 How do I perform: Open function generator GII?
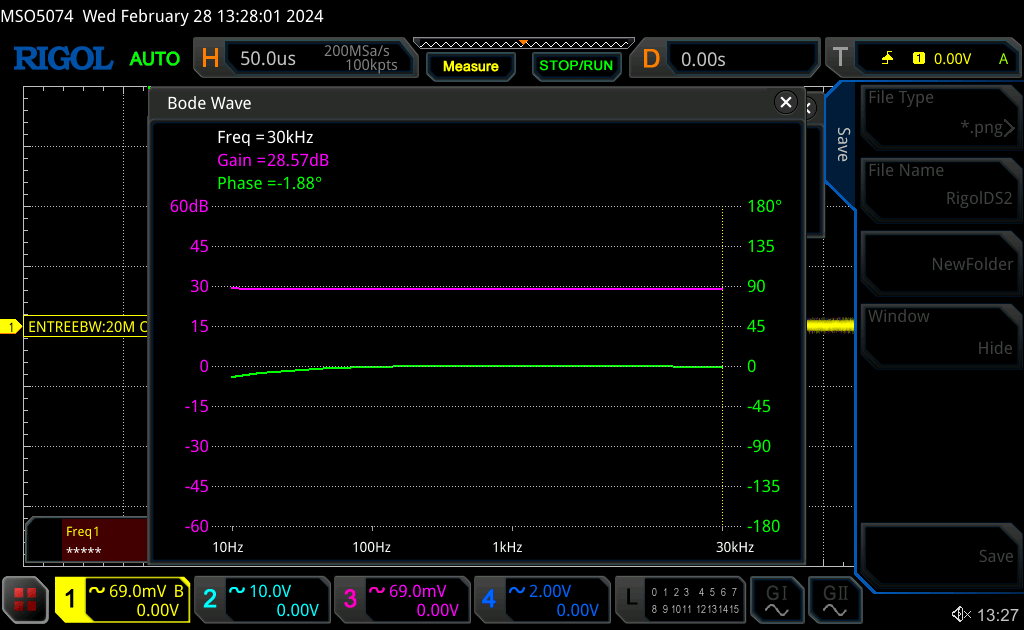point(835,599)
